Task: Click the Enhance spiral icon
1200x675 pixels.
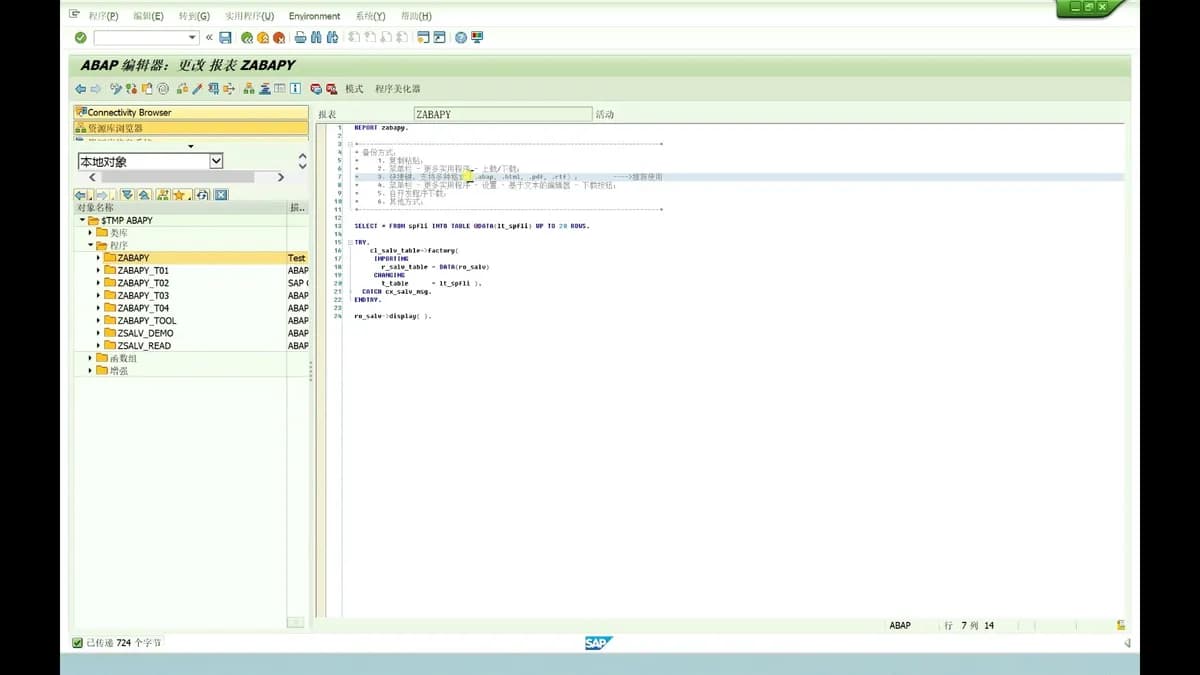Action: coord(163,89)
